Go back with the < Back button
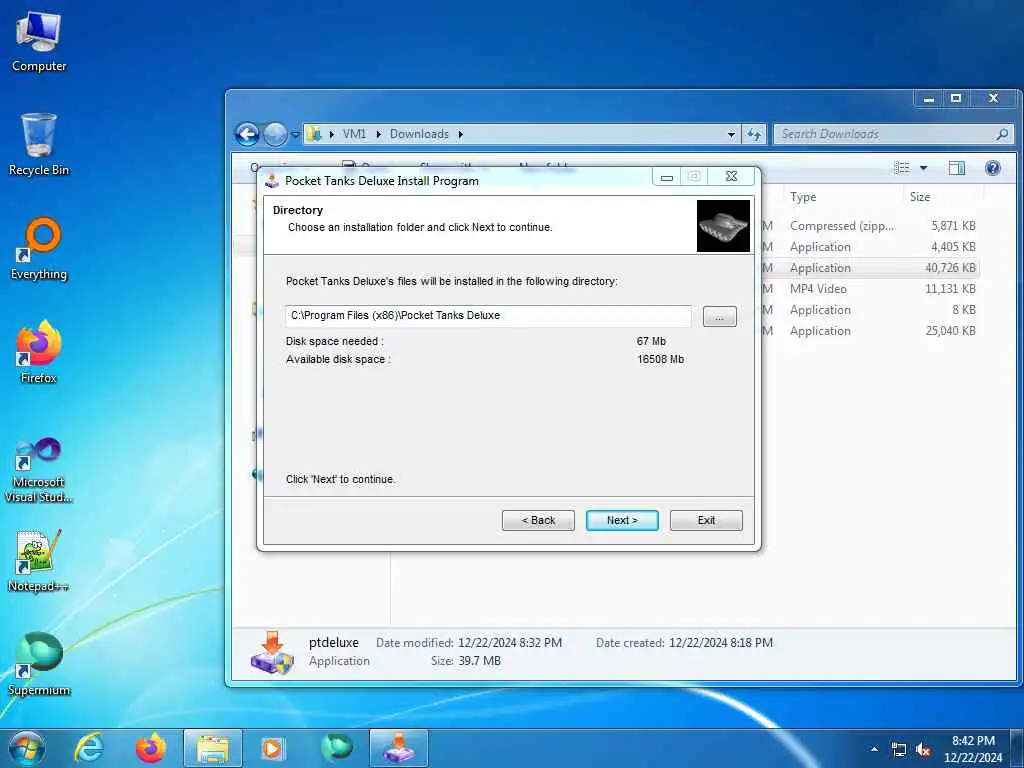1024x768 pixels. pyautogui.click(x=538, y=520)
